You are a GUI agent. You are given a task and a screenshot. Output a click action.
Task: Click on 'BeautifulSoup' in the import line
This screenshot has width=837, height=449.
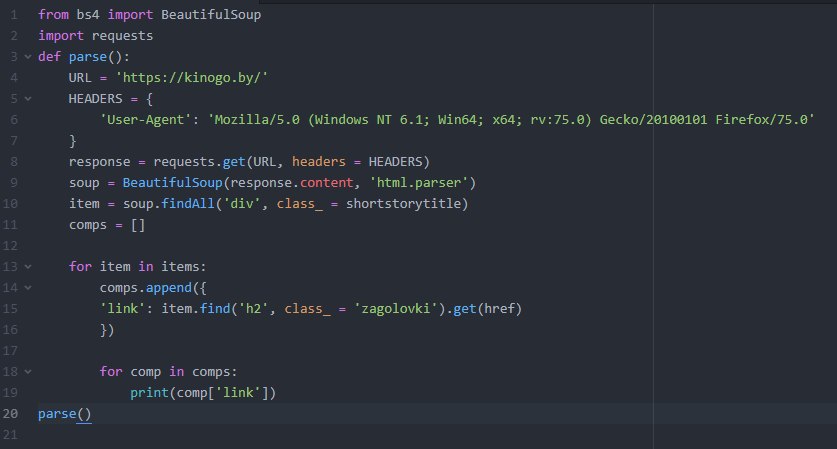(211, 14)
